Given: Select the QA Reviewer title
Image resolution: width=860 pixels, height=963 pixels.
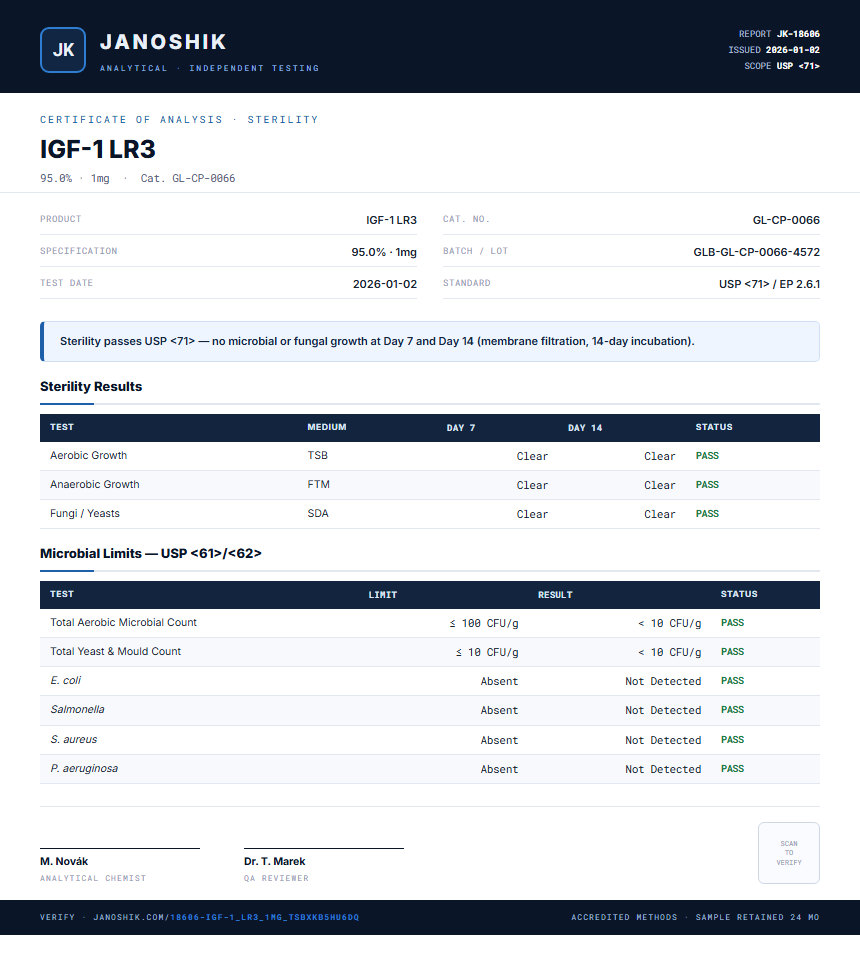Looking at the screenshot, I should [276, 878].
